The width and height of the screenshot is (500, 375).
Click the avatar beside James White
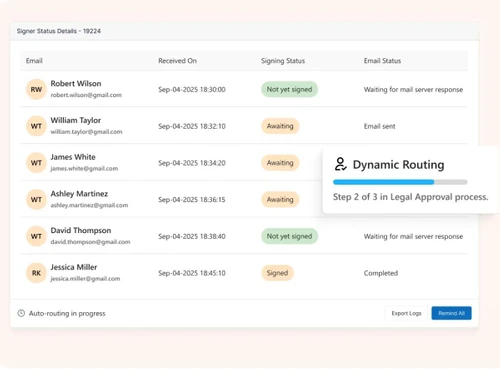(x=36, y=163)
